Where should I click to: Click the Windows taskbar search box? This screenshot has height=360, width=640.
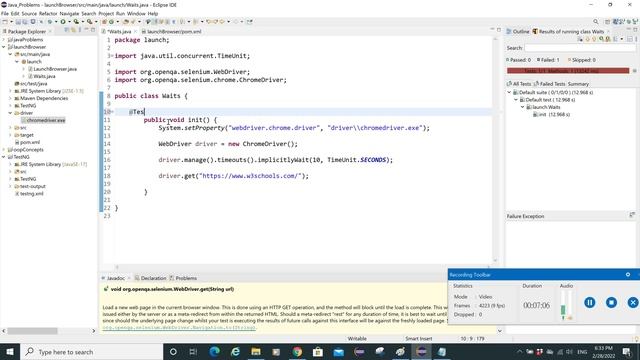[x=91, y=351]
